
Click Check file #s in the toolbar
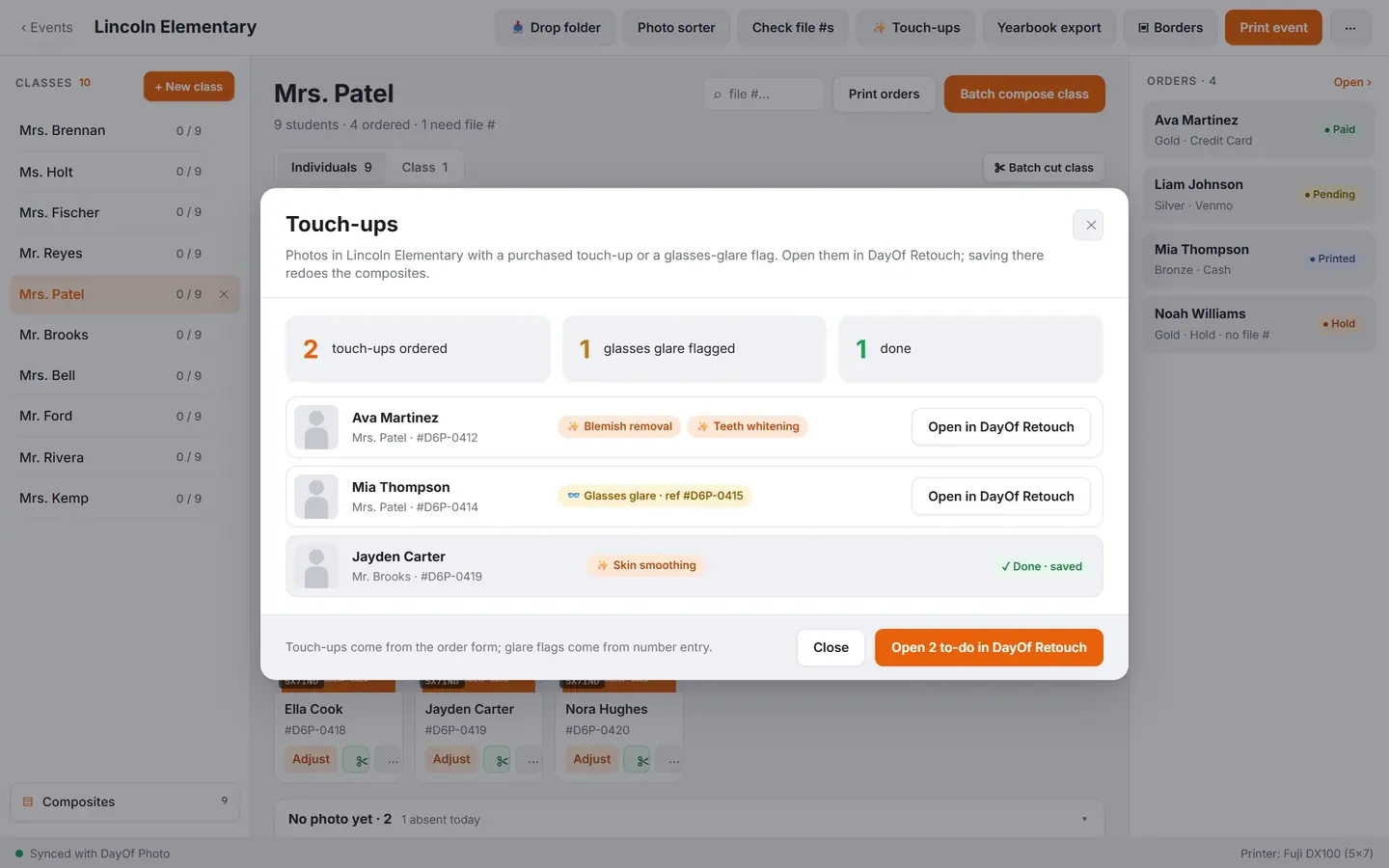pyautogui.click(x=793, y=27)
